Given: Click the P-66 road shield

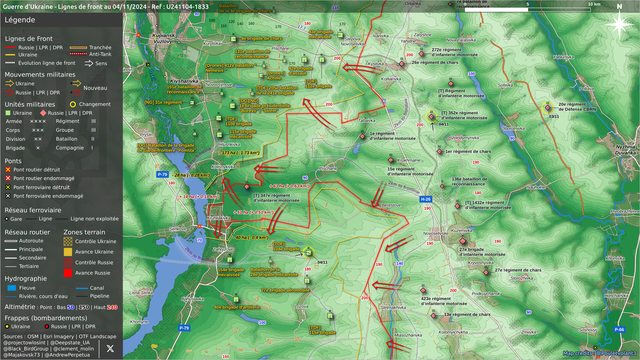Looking at the screenshot, I should [619, 329].
